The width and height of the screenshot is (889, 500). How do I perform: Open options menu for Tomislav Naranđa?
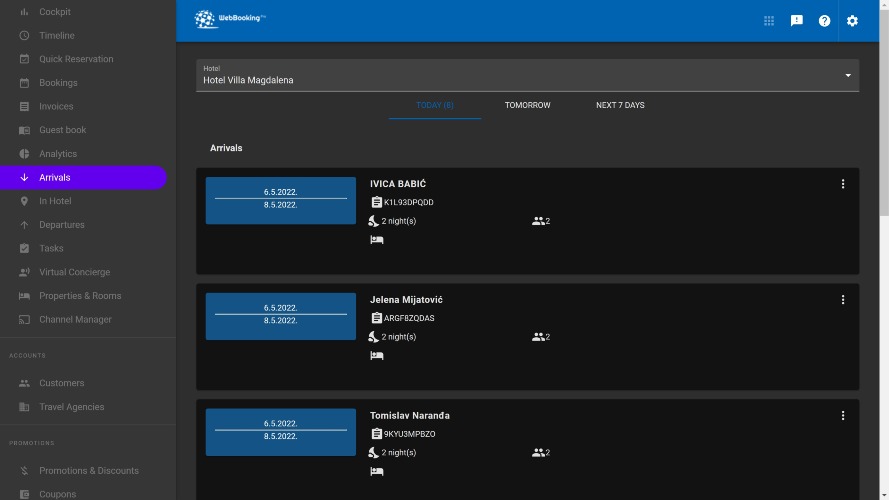pos(843,416)
